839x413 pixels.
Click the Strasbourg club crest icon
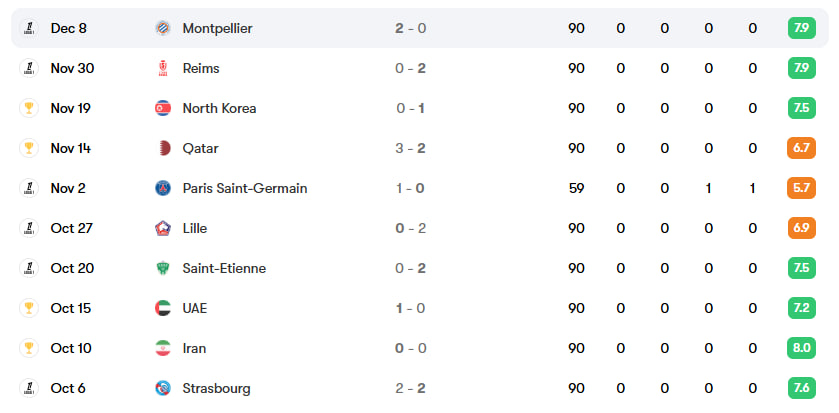(163, 388)
